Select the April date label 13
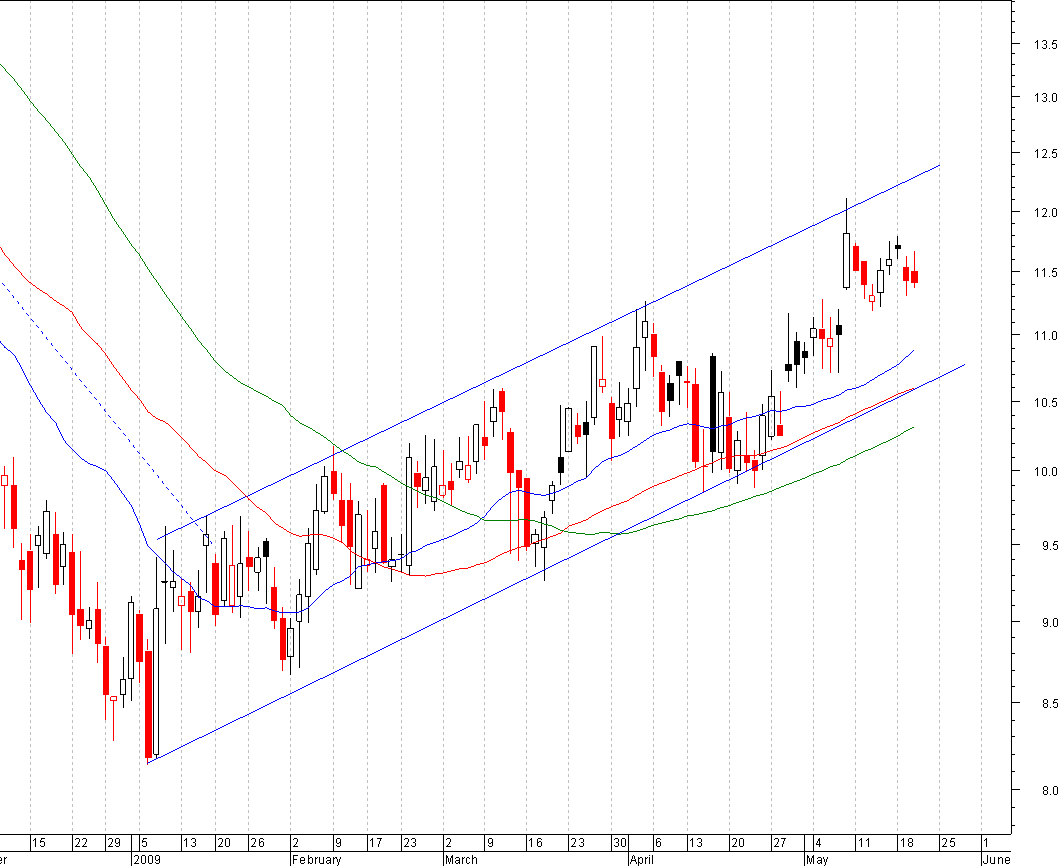This screenshot has width=1062, height=866. point(696,843)
